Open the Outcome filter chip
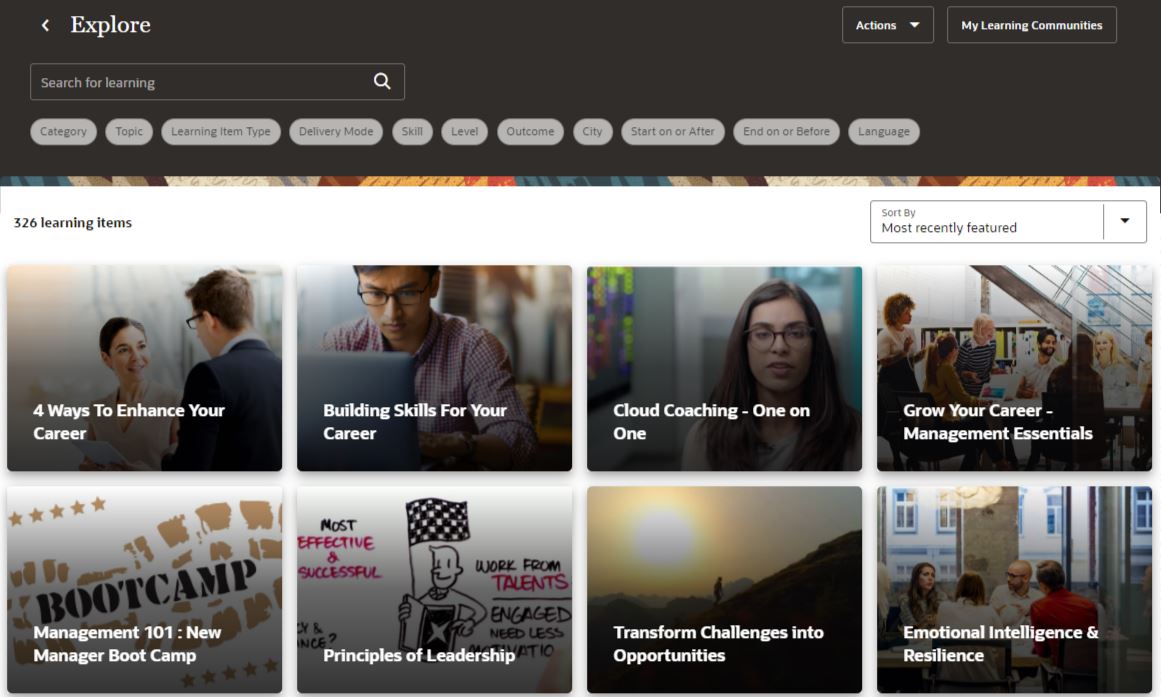1161x697 pixels. click(x=530, y=132)
